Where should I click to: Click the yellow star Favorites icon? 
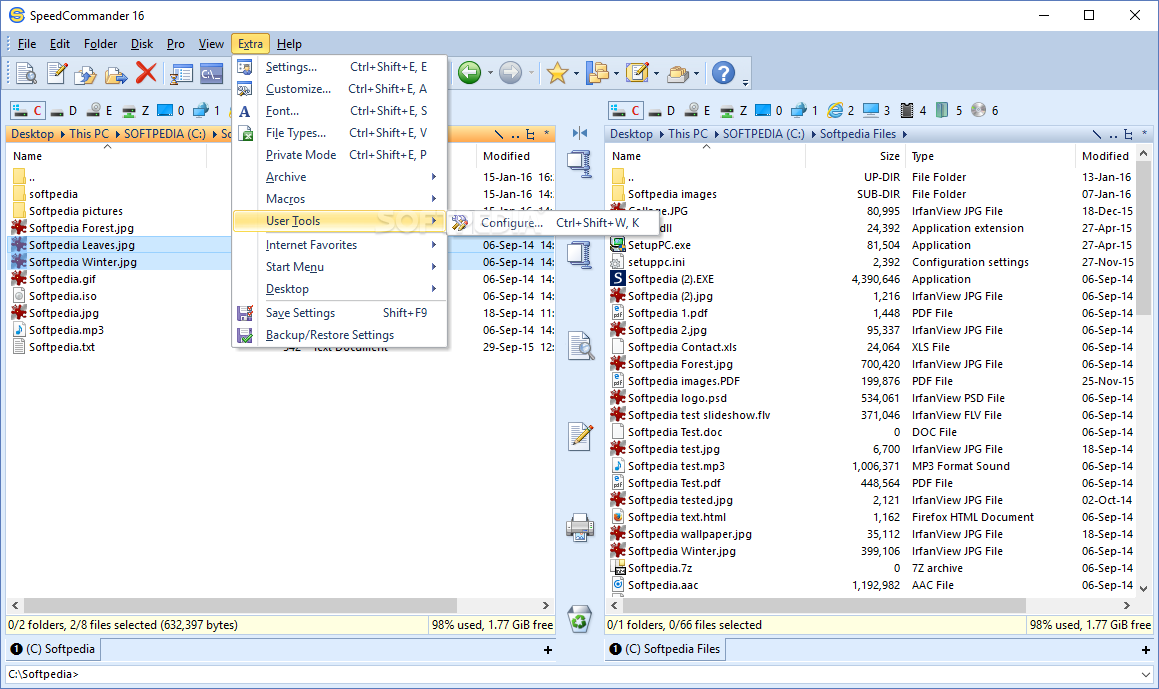click(557, 72)
